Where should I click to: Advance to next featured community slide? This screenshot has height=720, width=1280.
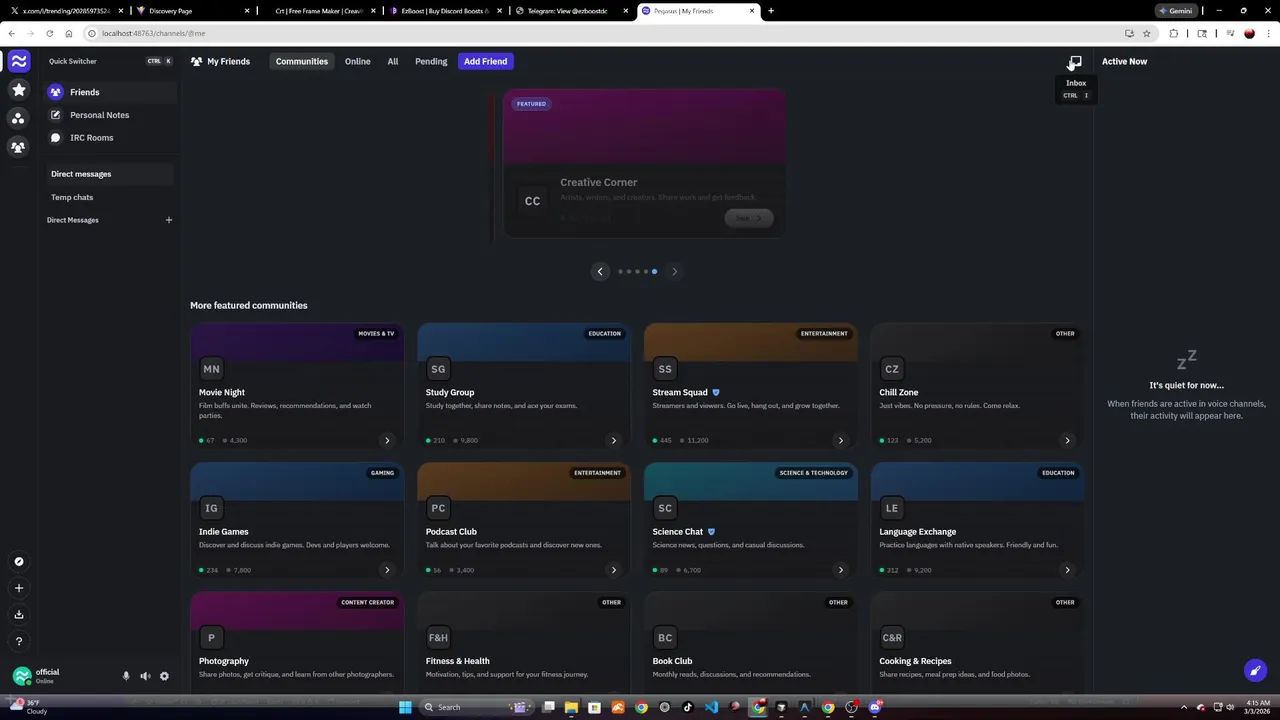click(x=674, y=271)
